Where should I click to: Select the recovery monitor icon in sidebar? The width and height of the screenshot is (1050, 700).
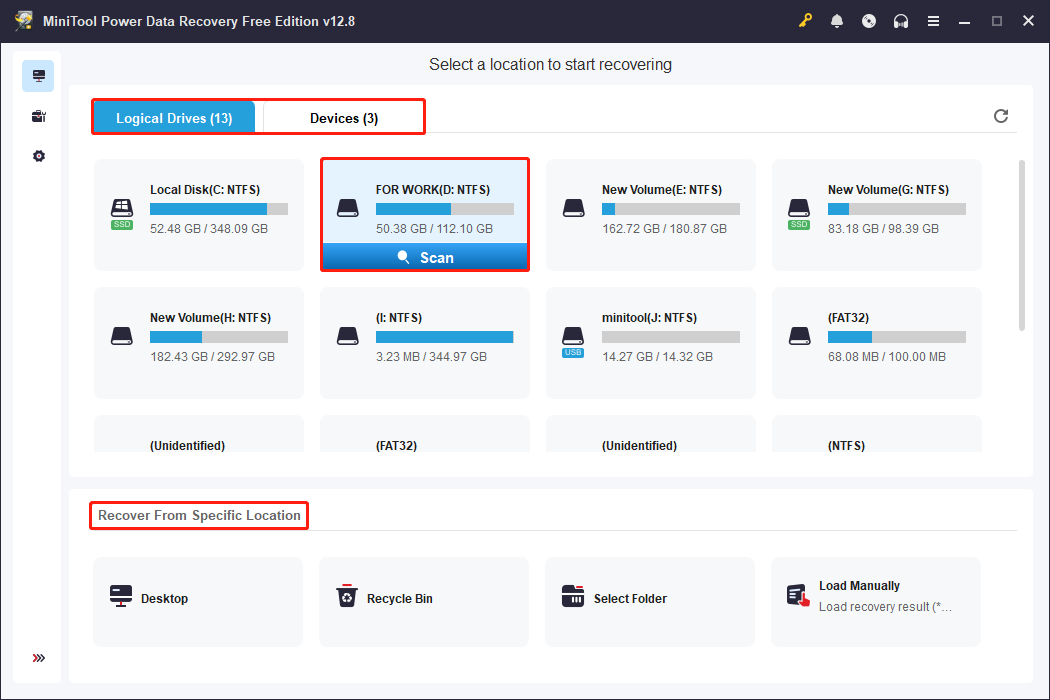click(x=38, y=76)
